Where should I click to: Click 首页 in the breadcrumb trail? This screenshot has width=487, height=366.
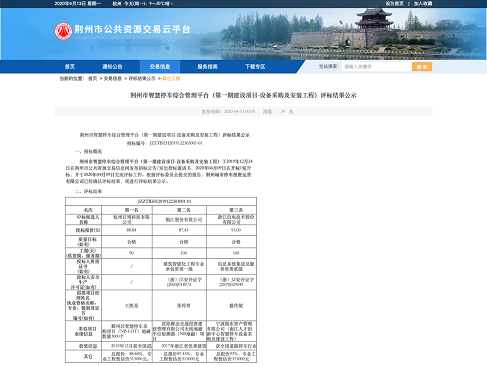pos(92,79)
